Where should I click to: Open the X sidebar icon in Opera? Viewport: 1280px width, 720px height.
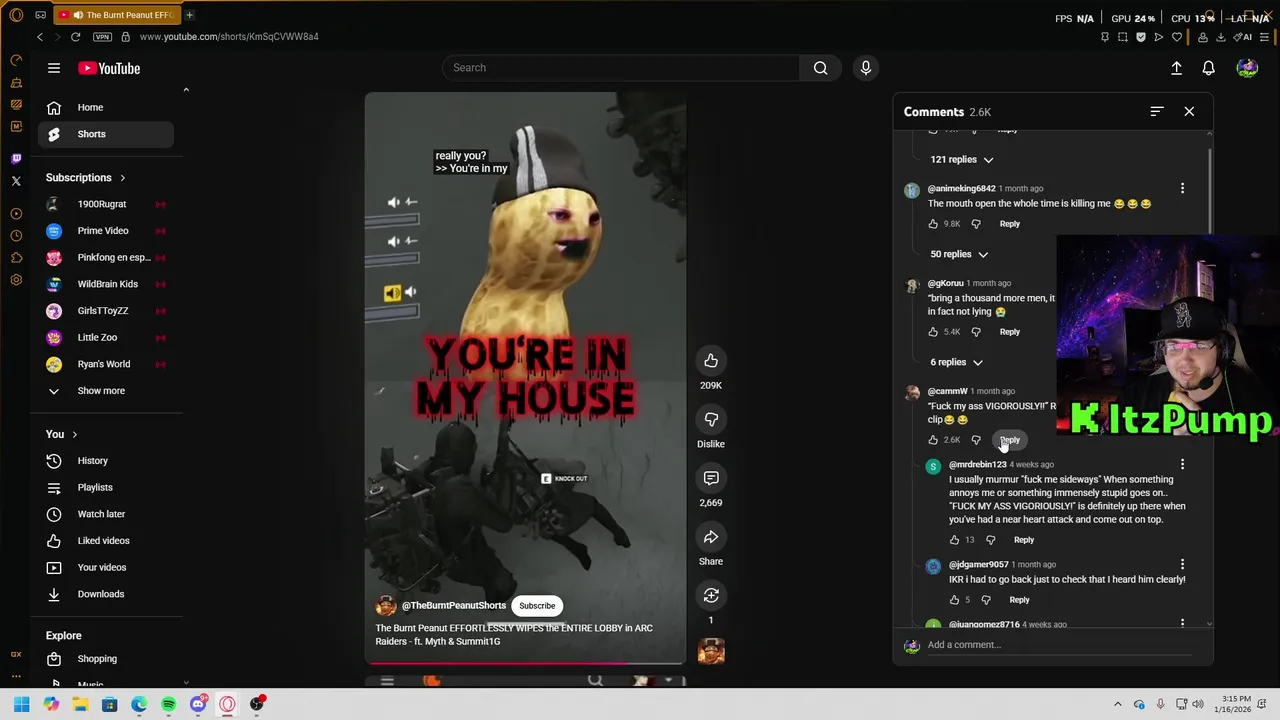pyautogui.click(x=16, y=181)
